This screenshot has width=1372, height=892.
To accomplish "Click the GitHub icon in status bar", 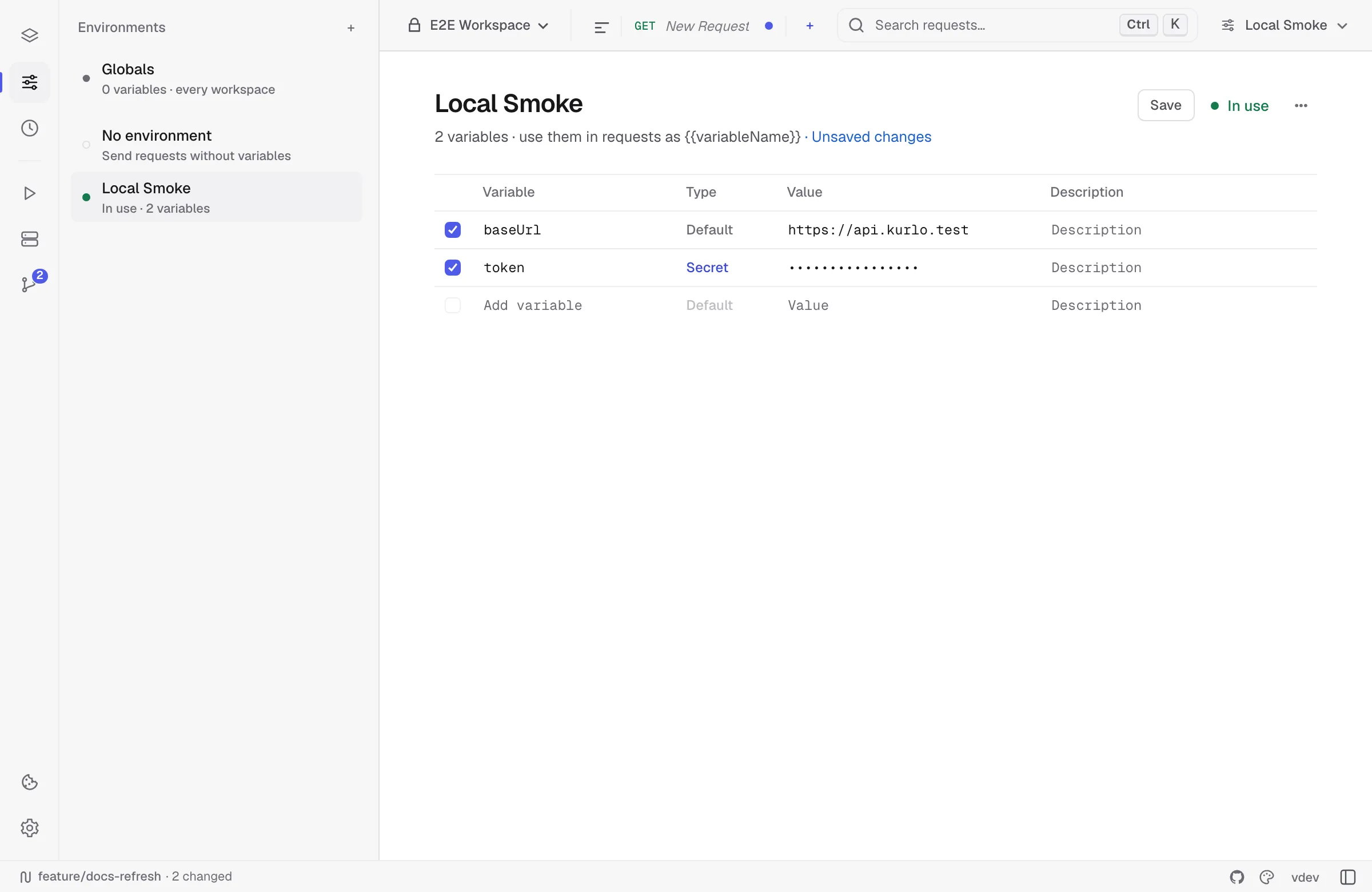I will click(1237, 877).
